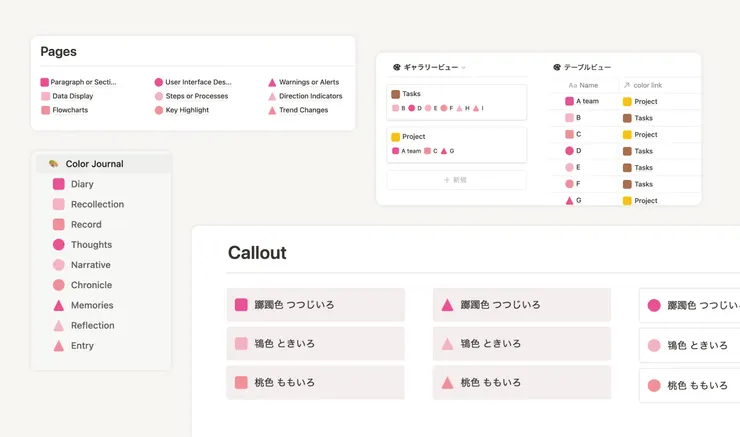
Task: Click the pink circle icon for User Interface Des...
Action: click(159, 82)
